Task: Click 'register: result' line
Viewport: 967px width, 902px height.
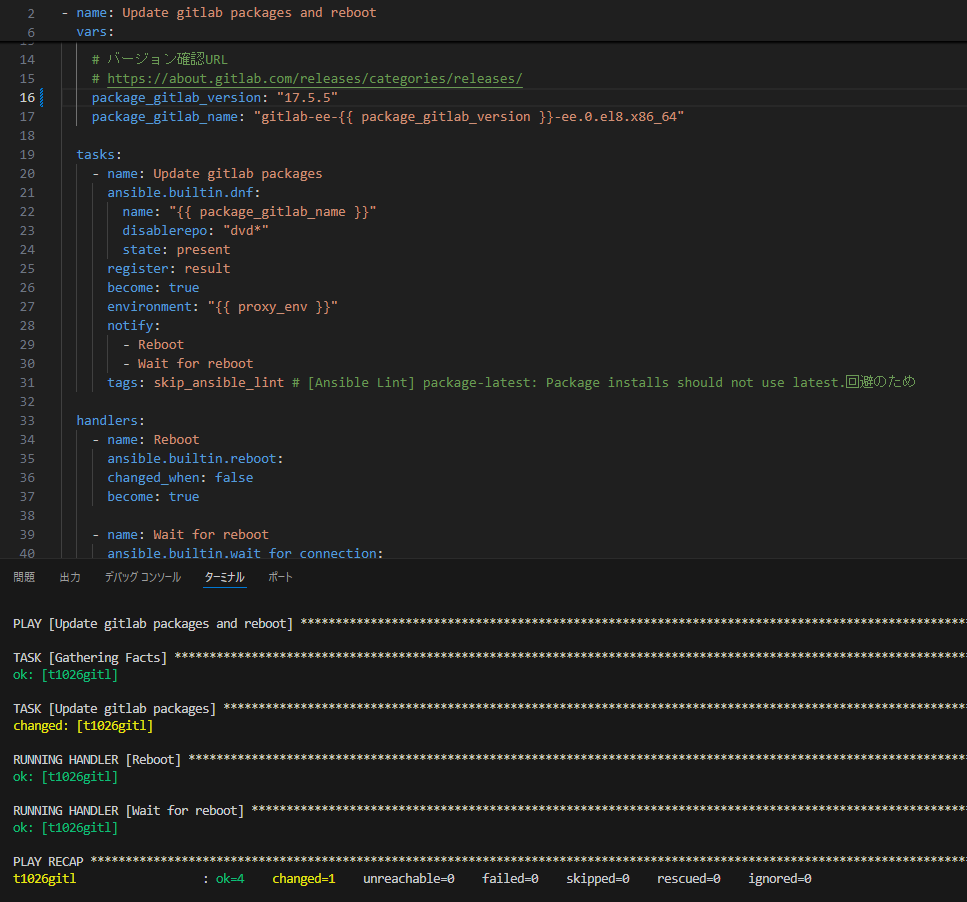Action: tap(169, 269)
